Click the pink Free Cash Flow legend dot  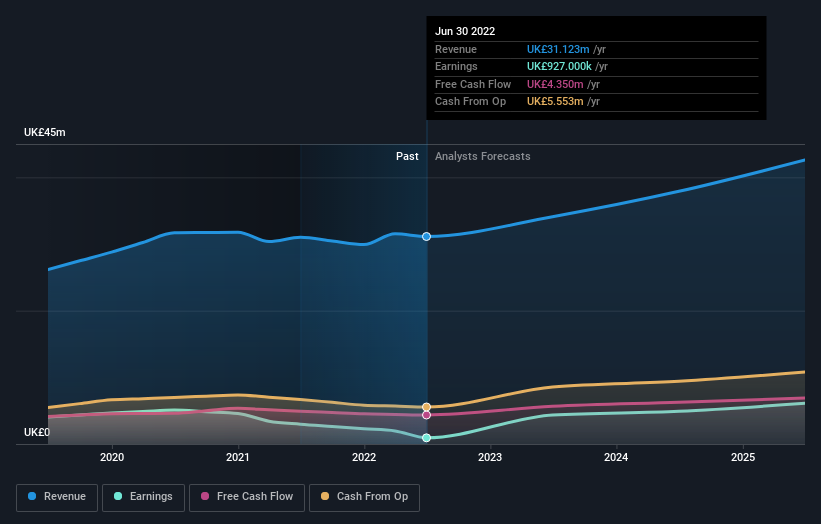[205, 496]
